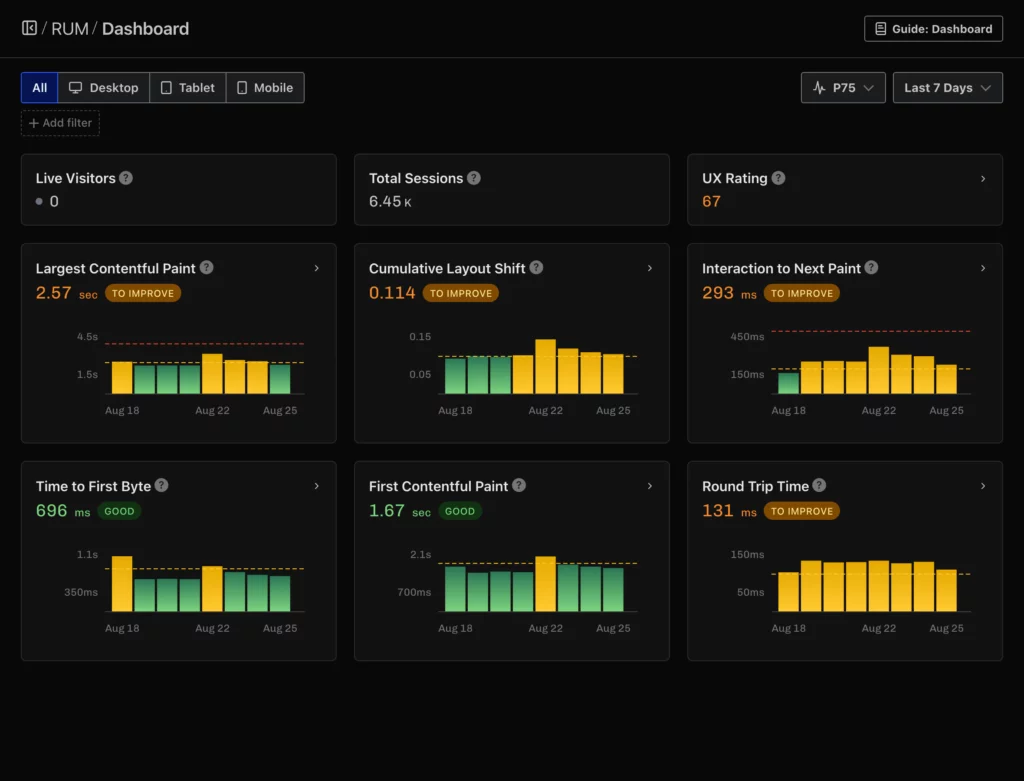Switch to the Tablet filter tab
This screenshot has height=781, width=1024.
[188, 88]
